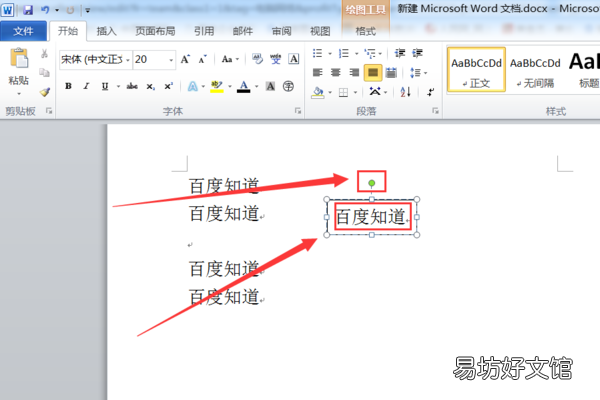
Task: Decrease paragraph indent
Action: [399, 53]
